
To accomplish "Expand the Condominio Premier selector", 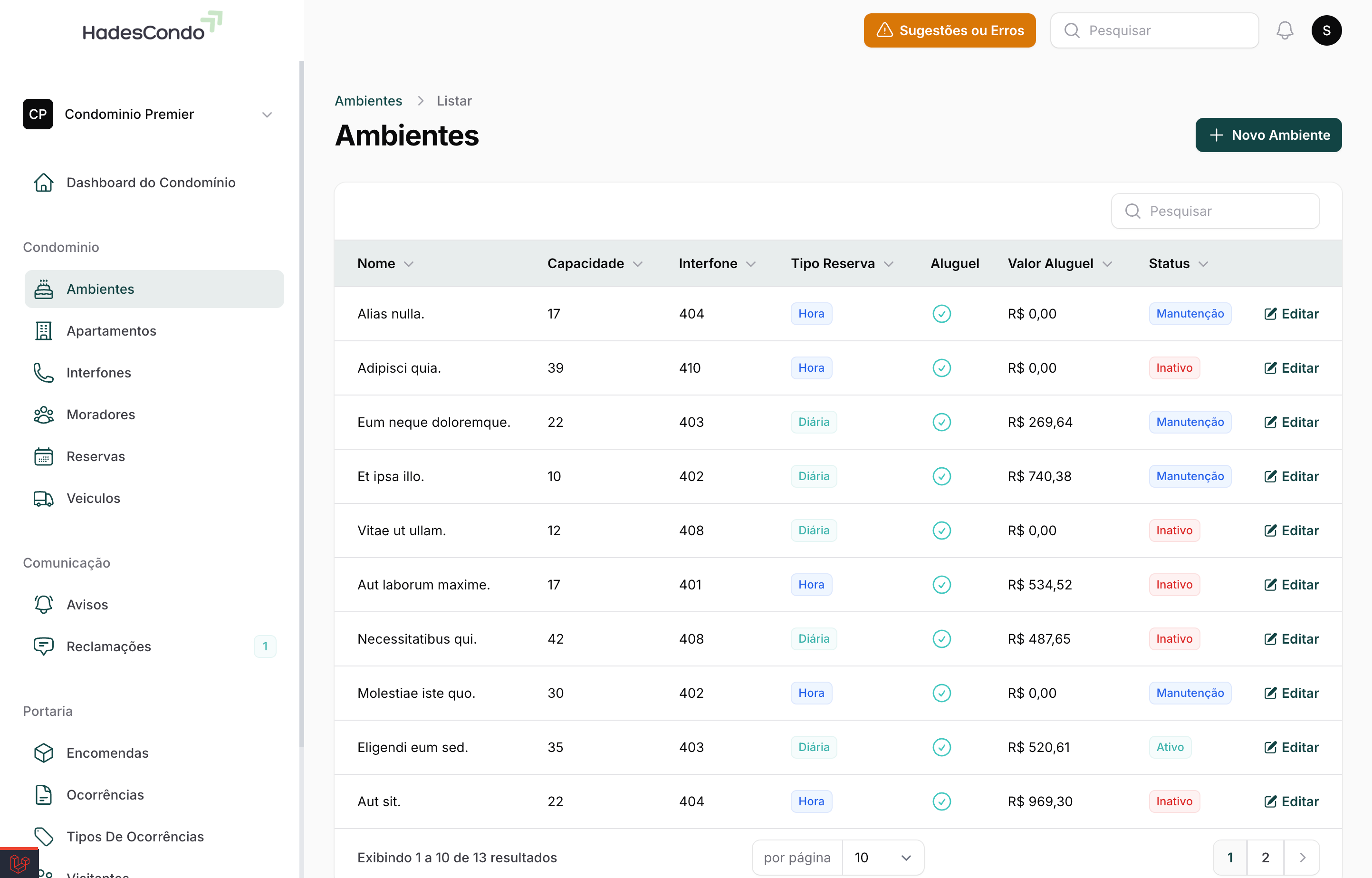I will click(x=267, y=115).
